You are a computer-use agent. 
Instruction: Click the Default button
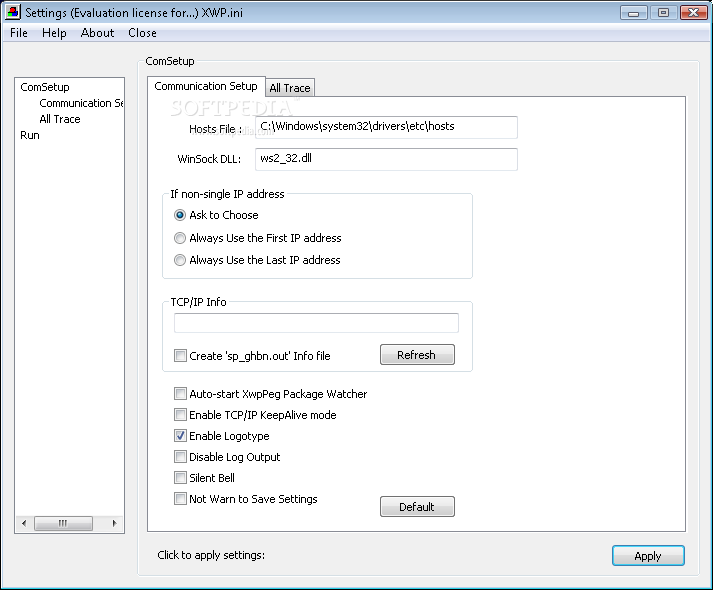coord(417,506)
